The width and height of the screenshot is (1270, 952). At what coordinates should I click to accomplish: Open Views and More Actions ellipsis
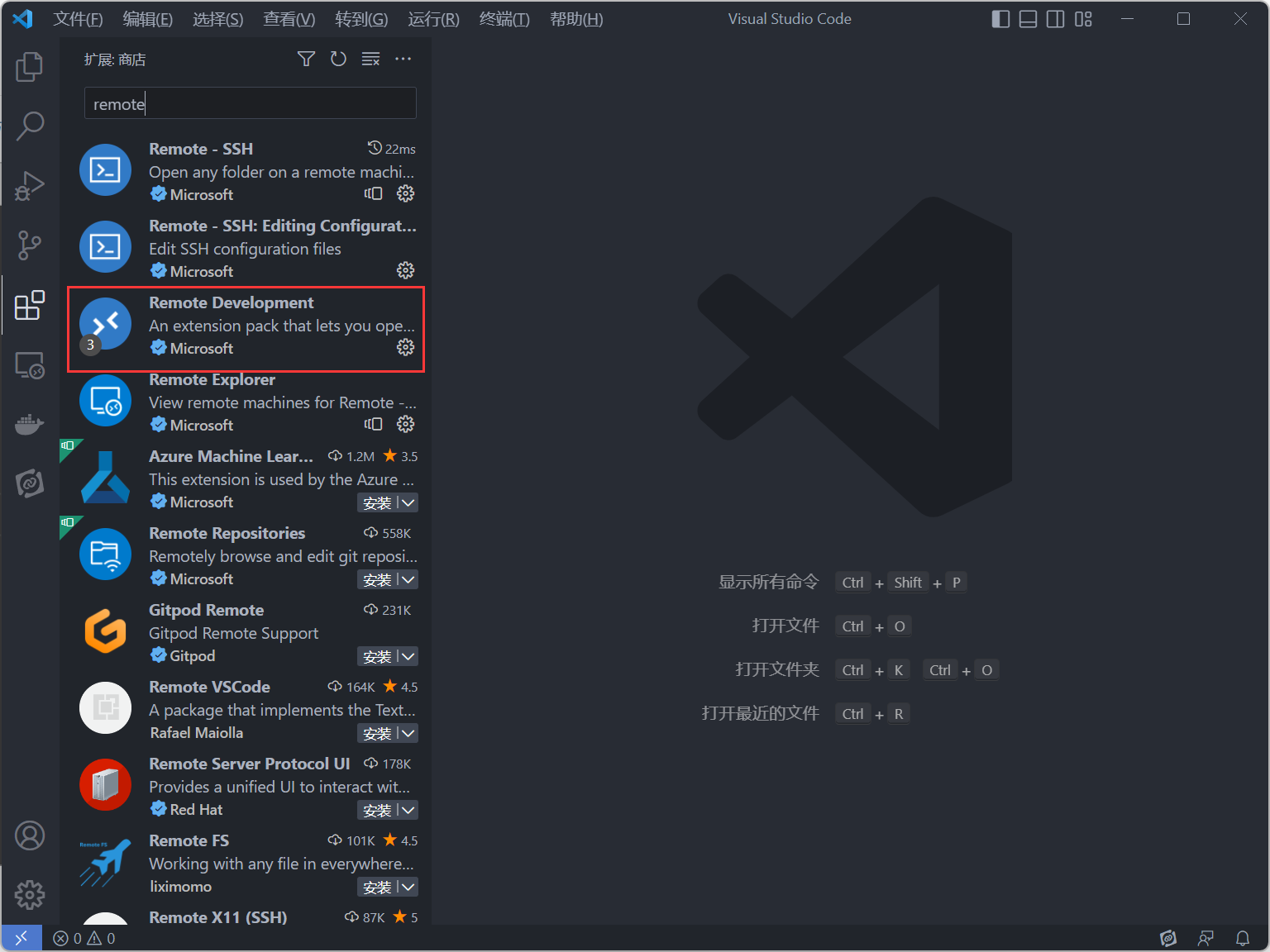(x=403, y=59)
